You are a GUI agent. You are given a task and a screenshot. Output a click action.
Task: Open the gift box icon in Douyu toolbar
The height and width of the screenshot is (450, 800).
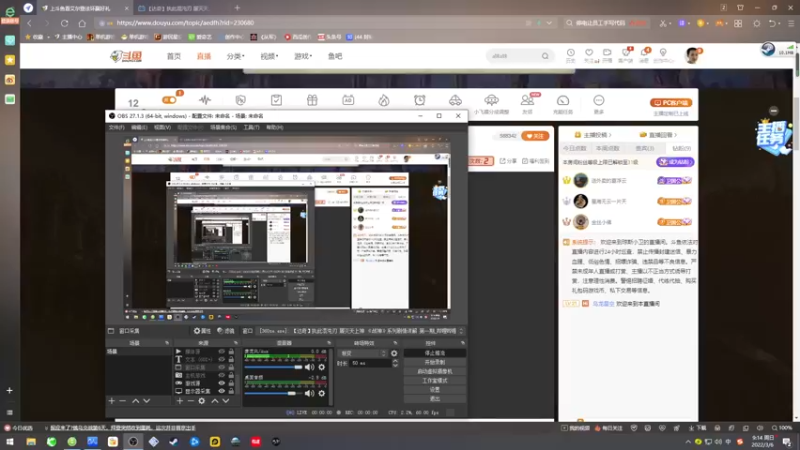tap(312, 100)
